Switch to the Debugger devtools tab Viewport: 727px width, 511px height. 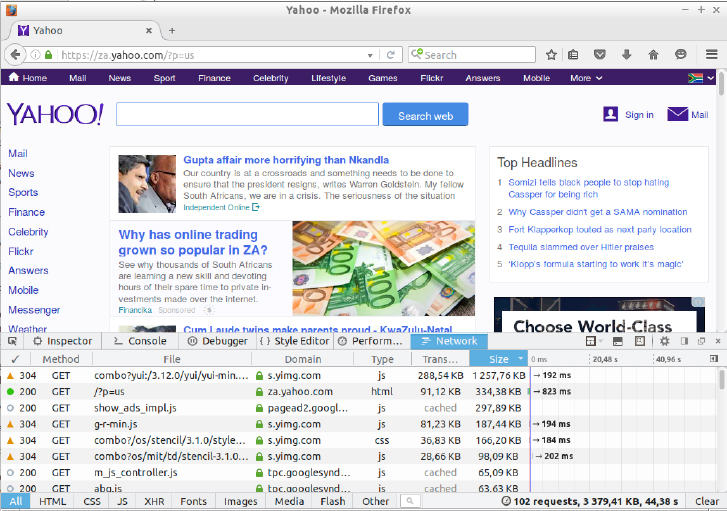click(x=218, y=341)
